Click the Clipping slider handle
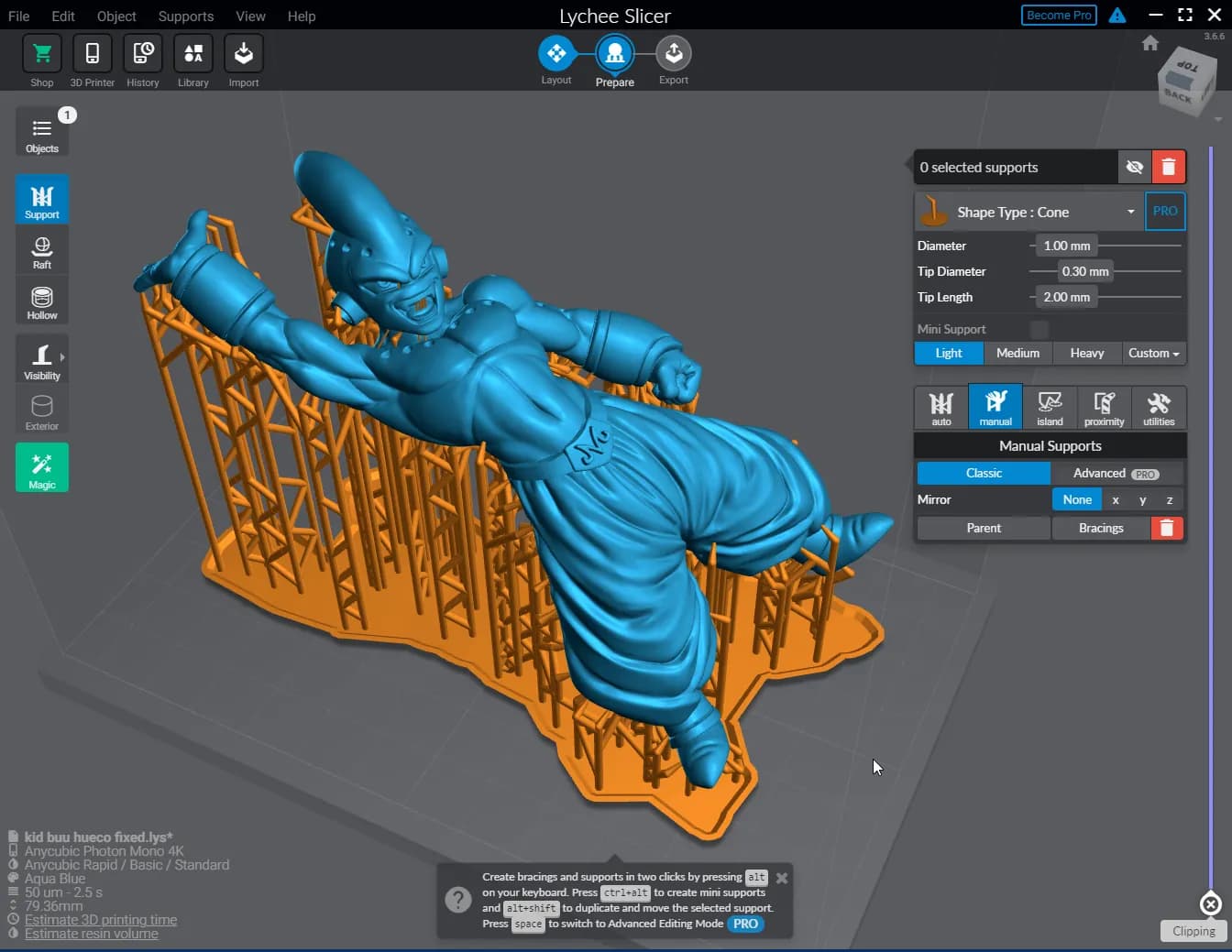The height and width of the screenshot is (952, 1232). (x=1211, y=904)
